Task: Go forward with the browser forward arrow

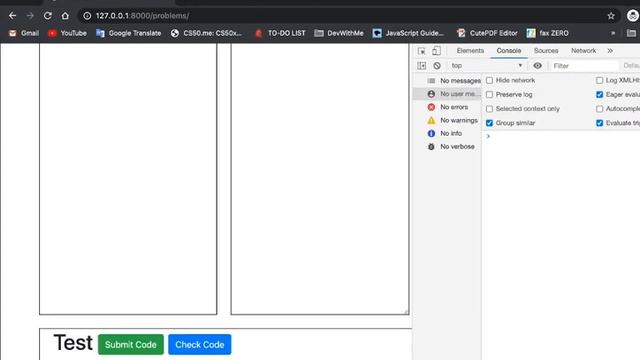Action: pos(30,16)
